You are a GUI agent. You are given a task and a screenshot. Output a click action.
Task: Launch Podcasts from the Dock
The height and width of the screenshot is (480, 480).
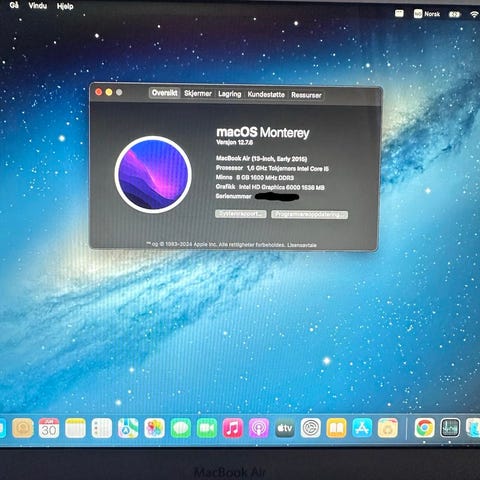pyautogui.click(x=259, y=428)
